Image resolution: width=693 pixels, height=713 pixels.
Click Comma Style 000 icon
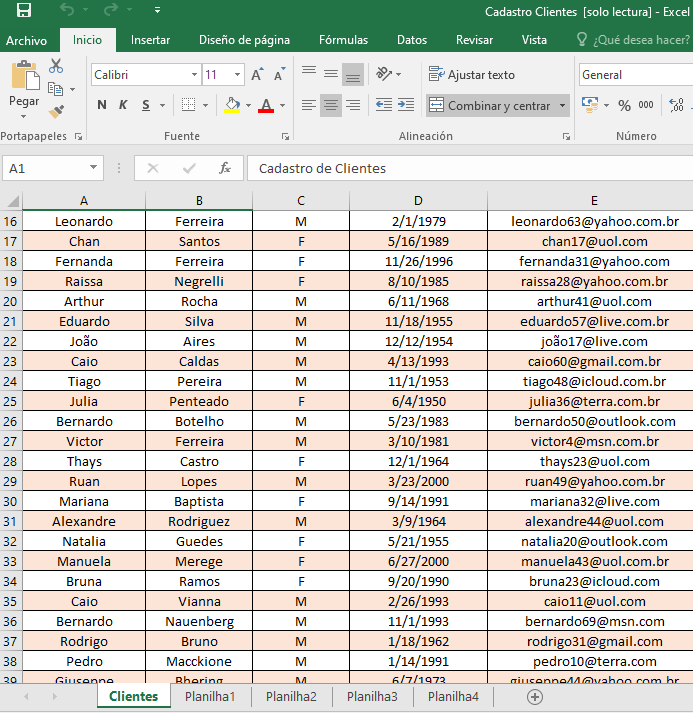tap(646, 105)
